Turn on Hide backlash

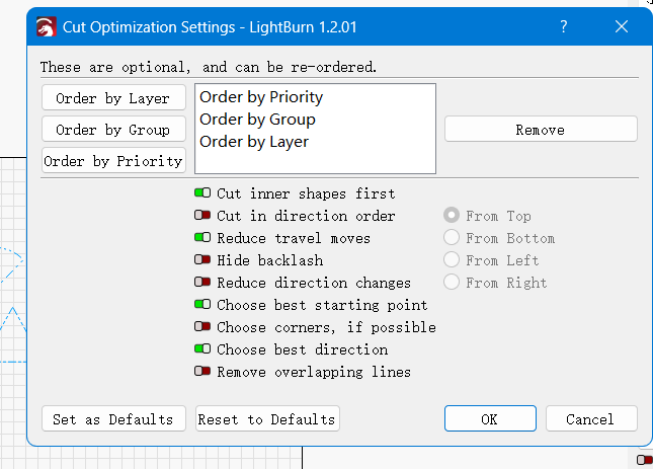(x=203, y=260)
